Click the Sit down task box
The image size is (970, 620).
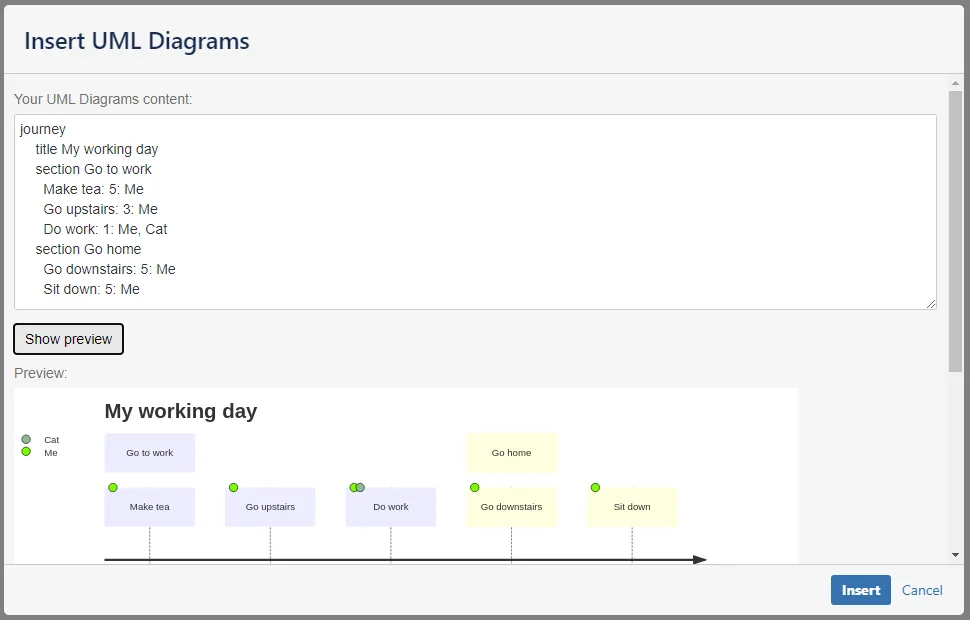coord(632,507)
